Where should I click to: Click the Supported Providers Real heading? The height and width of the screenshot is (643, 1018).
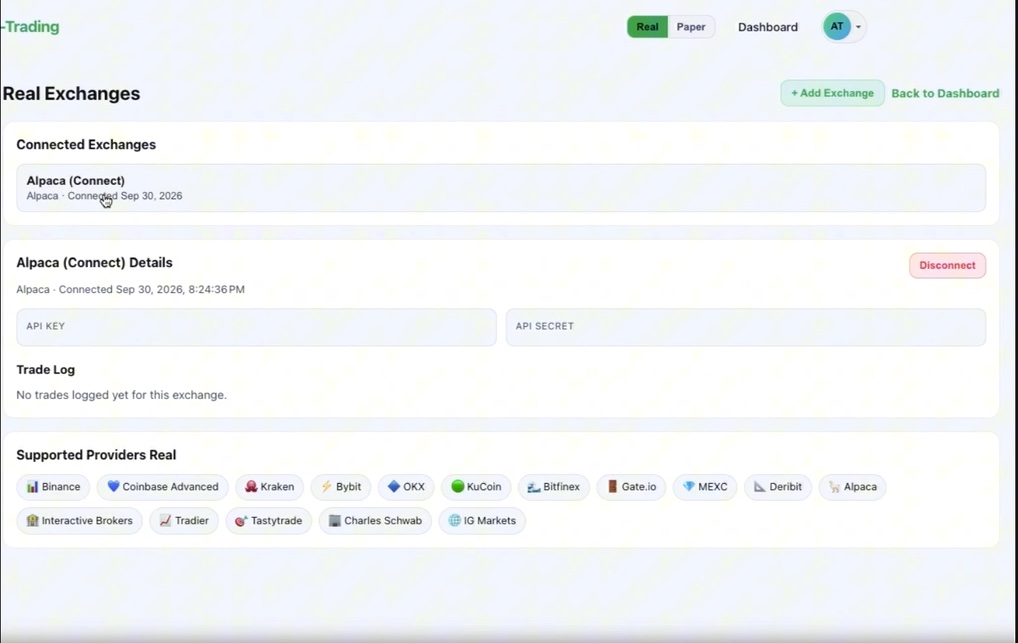pos(96,455)
